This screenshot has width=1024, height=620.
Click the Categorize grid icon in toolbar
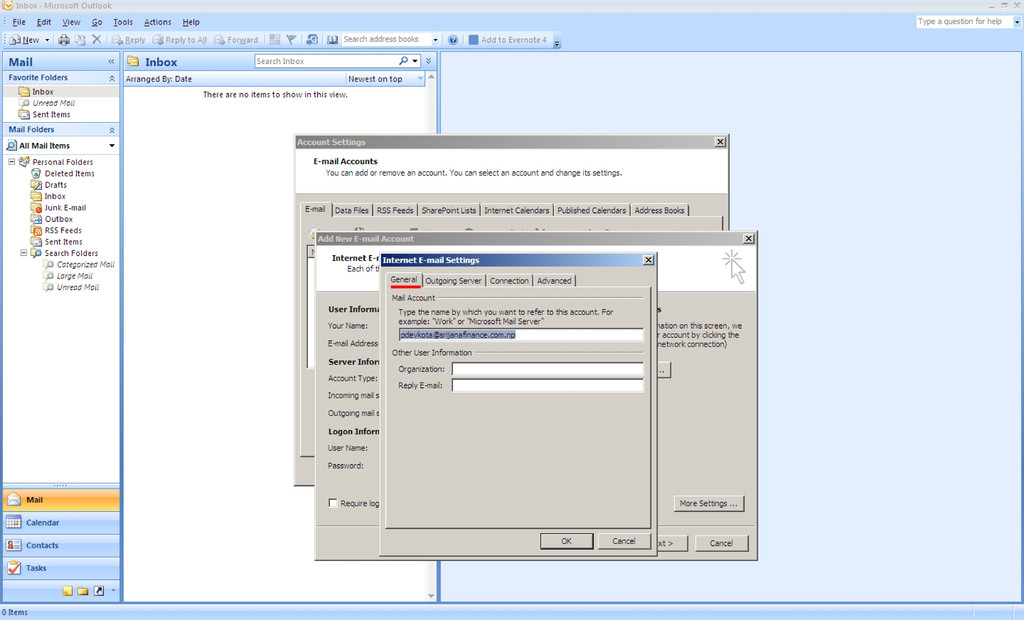(x=275, y=40)
